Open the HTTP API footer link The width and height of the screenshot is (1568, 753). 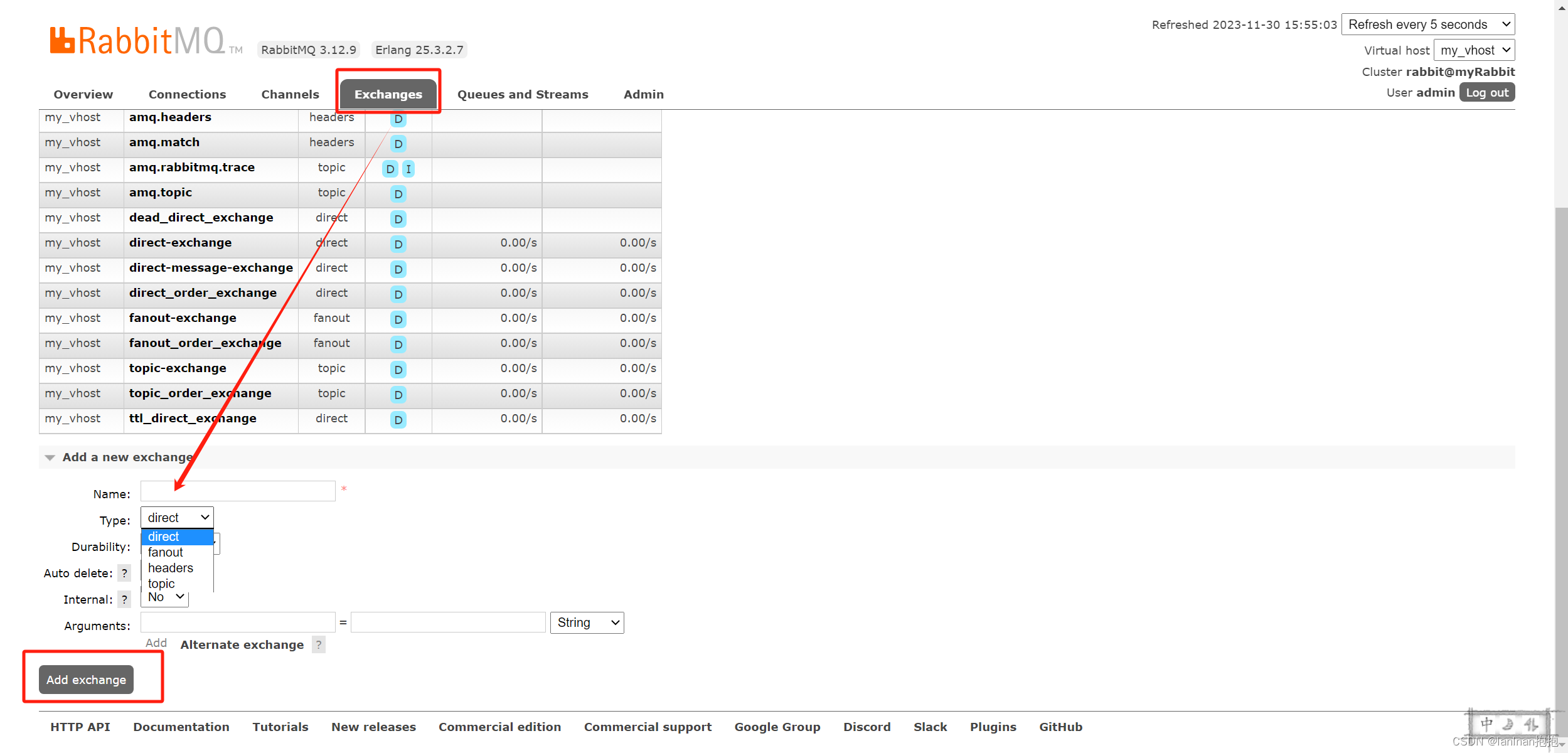(x=80, y=727)
